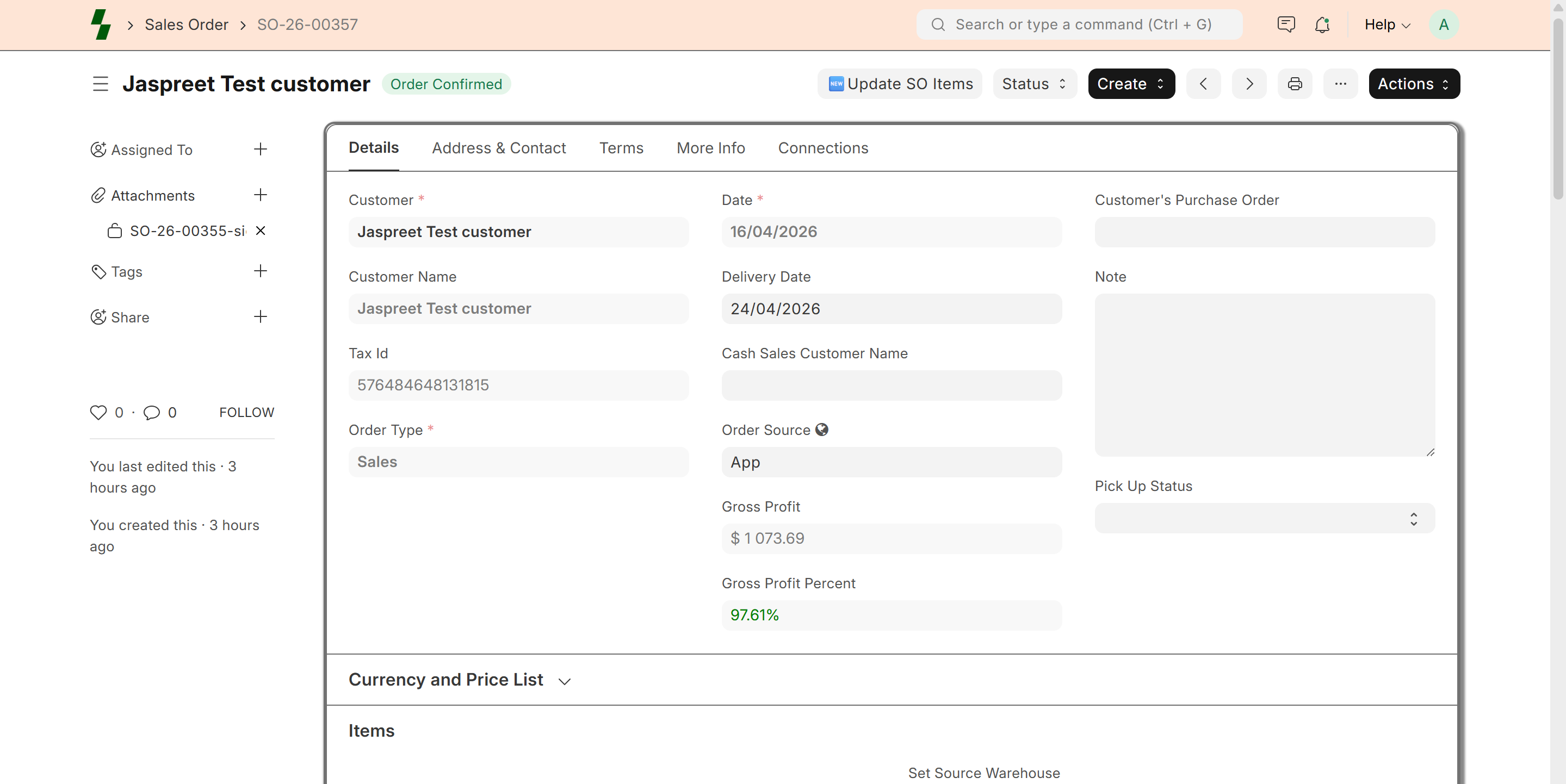Remove the SO-26-00355 attachment
The height and width of the screenshot is (784, 1566).
260,231
